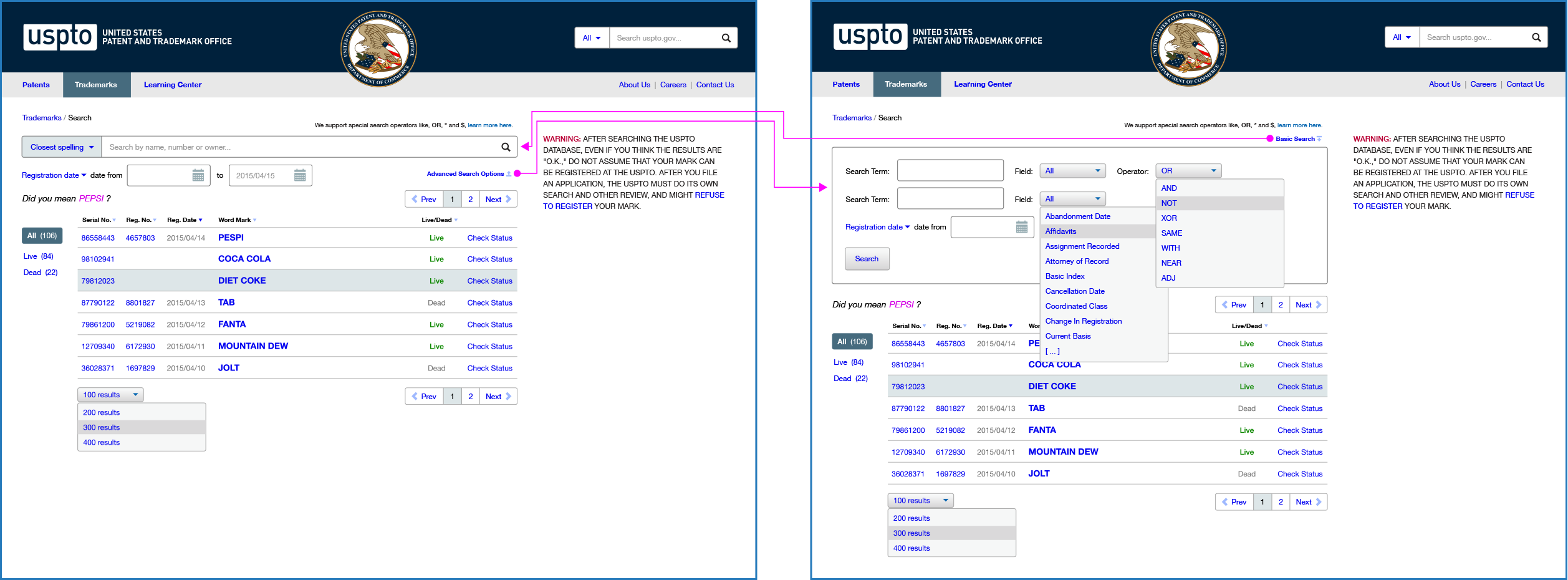Click Serial No. sort arrow, right mockup
The width and height of the screenshot is (1568, 580).
coord(924,326)
